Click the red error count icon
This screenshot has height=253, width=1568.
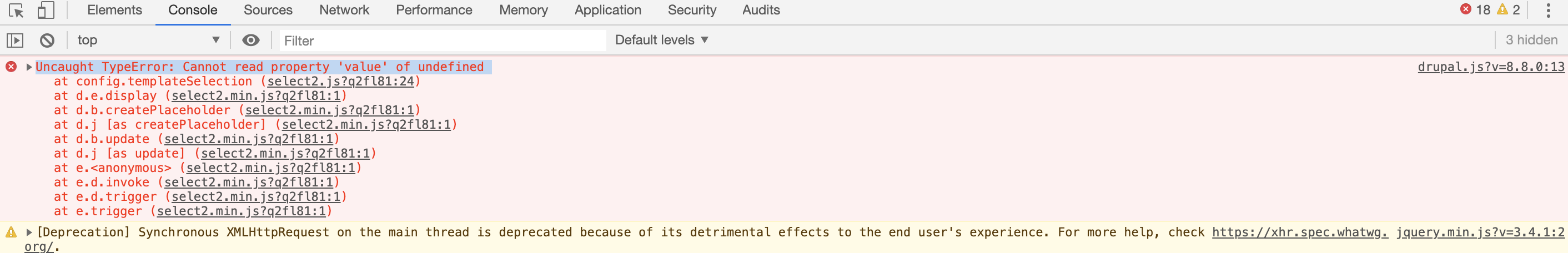click(x=1466, y=9)
